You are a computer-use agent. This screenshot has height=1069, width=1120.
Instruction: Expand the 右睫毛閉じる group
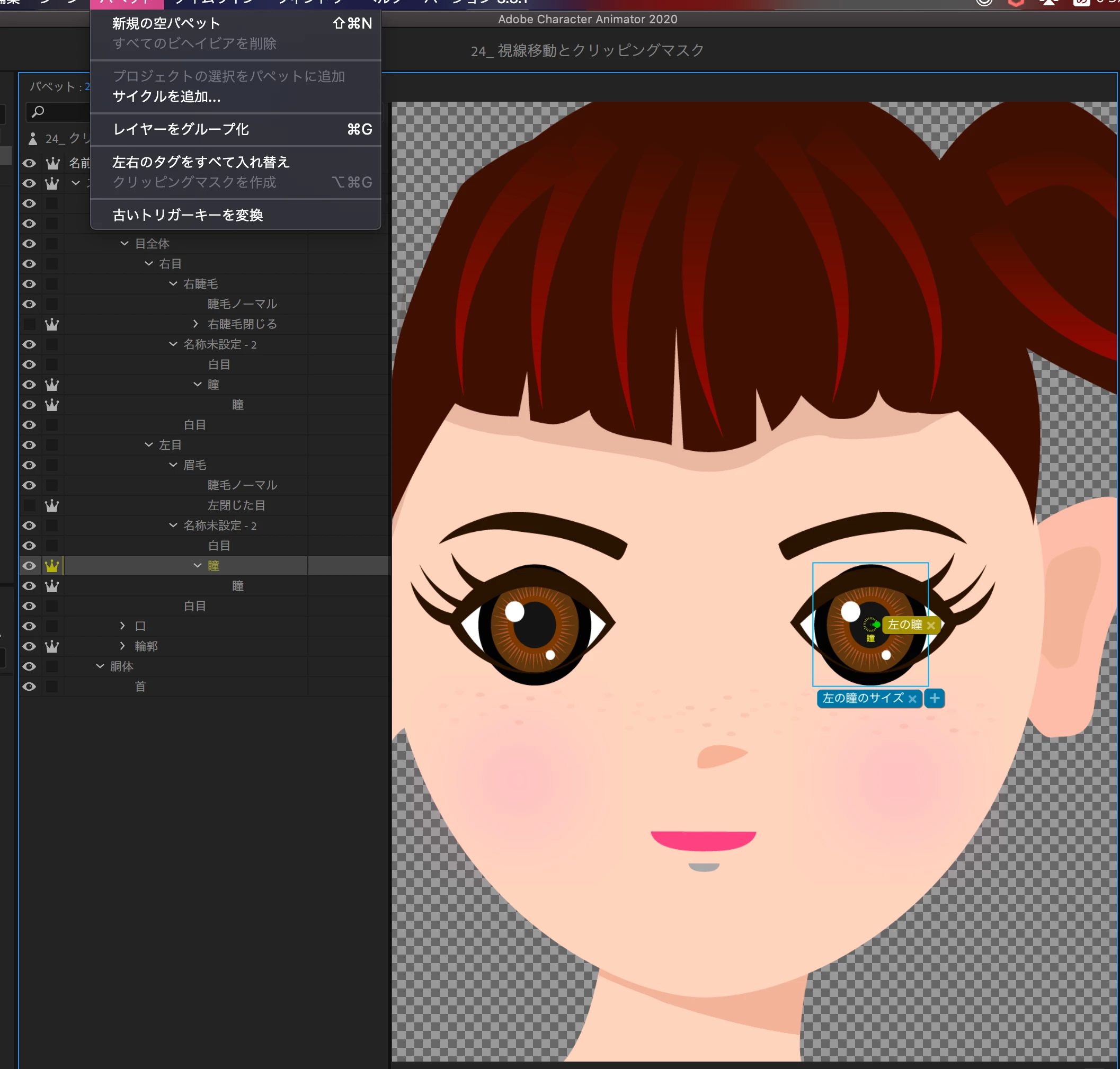pos(196,324)
